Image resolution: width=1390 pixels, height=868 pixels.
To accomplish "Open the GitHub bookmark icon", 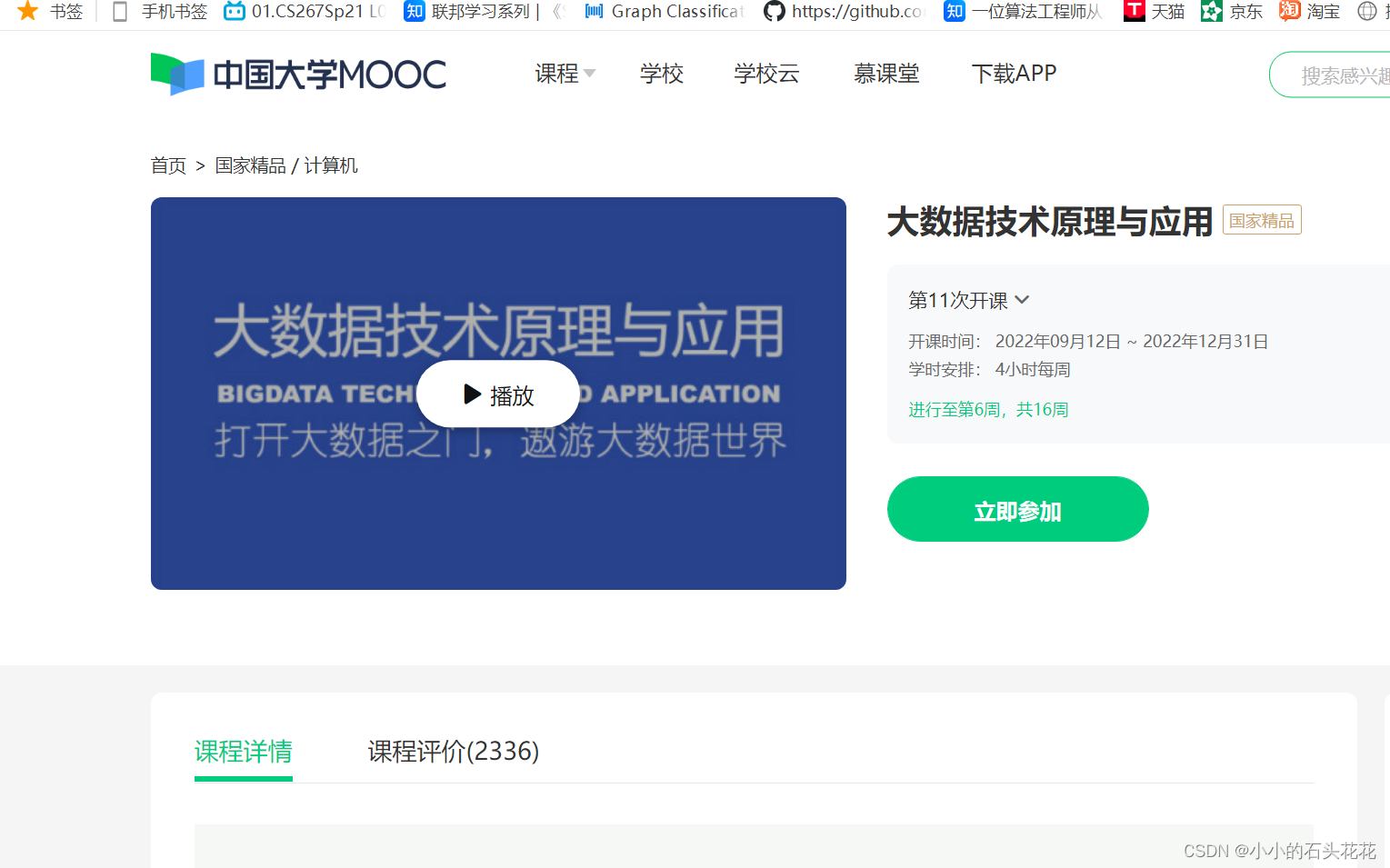I will tap(774, 11).
